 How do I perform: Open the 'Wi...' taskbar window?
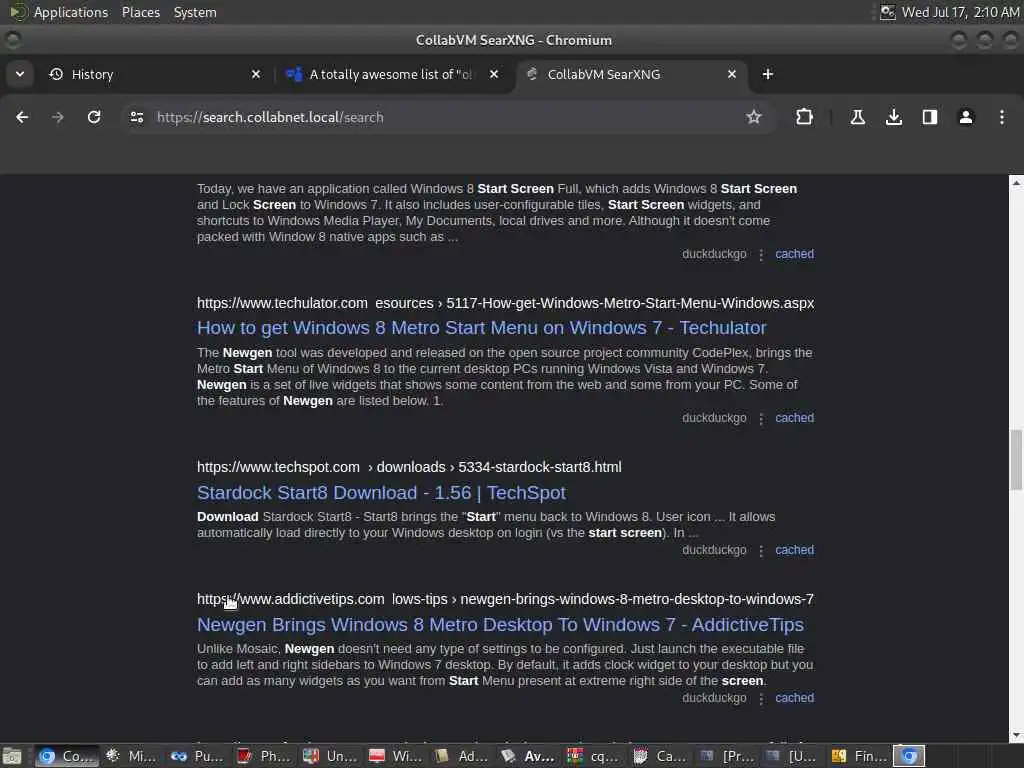pos(396,756)
